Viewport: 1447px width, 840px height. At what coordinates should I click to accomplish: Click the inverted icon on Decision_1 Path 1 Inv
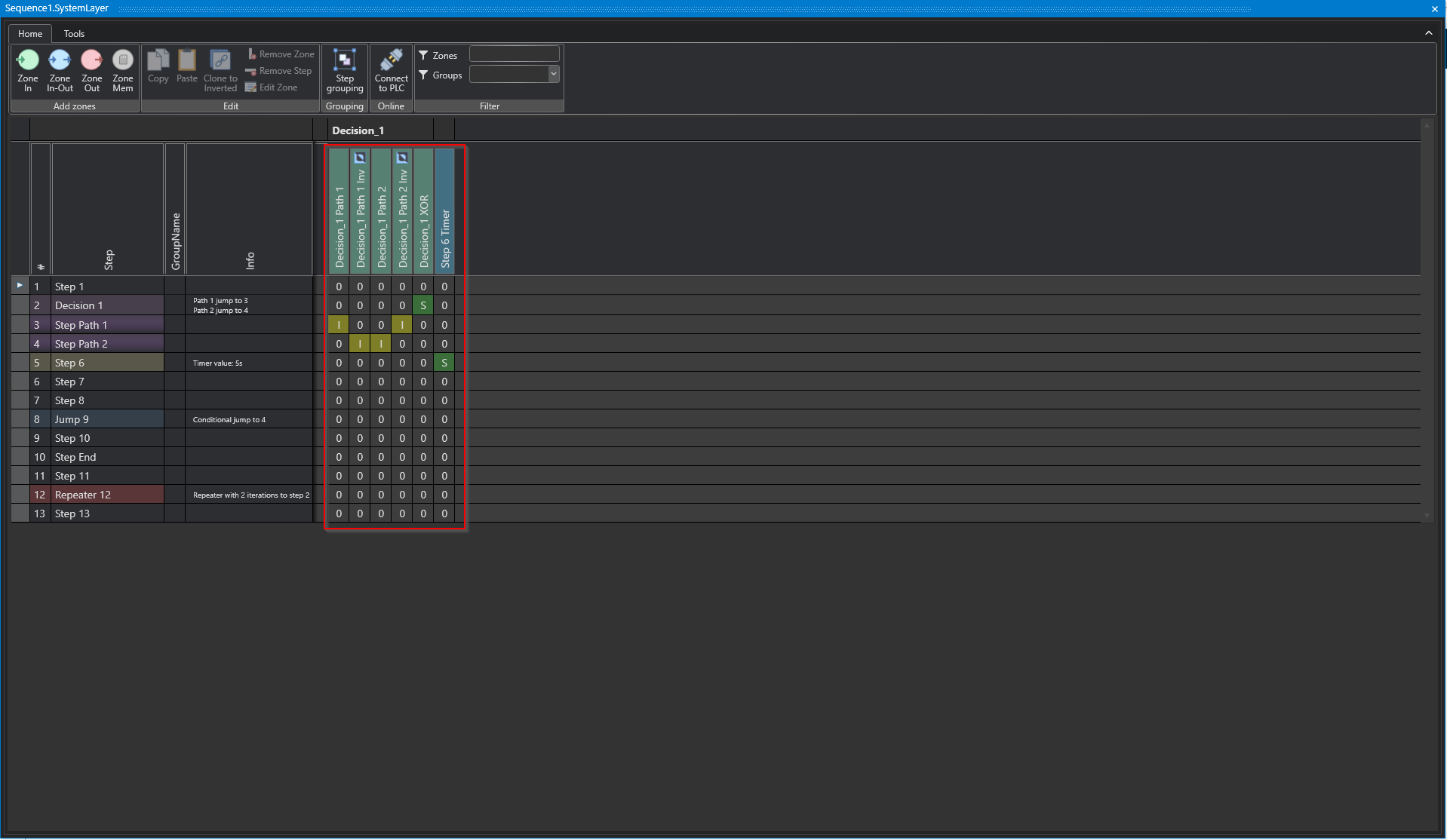coord(360,158)
